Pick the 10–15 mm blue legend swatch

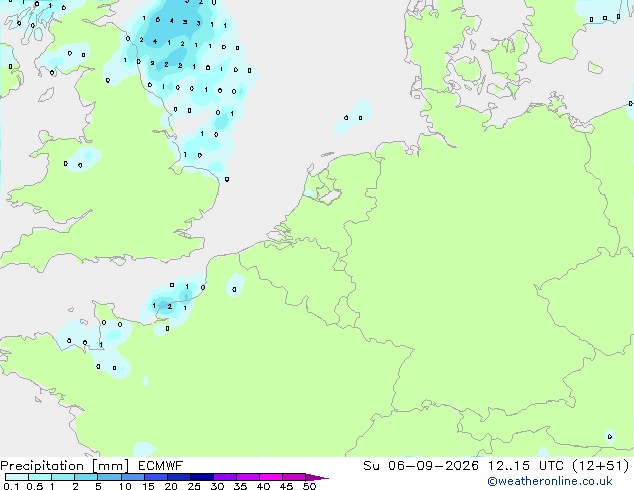(x=133, y=477)
